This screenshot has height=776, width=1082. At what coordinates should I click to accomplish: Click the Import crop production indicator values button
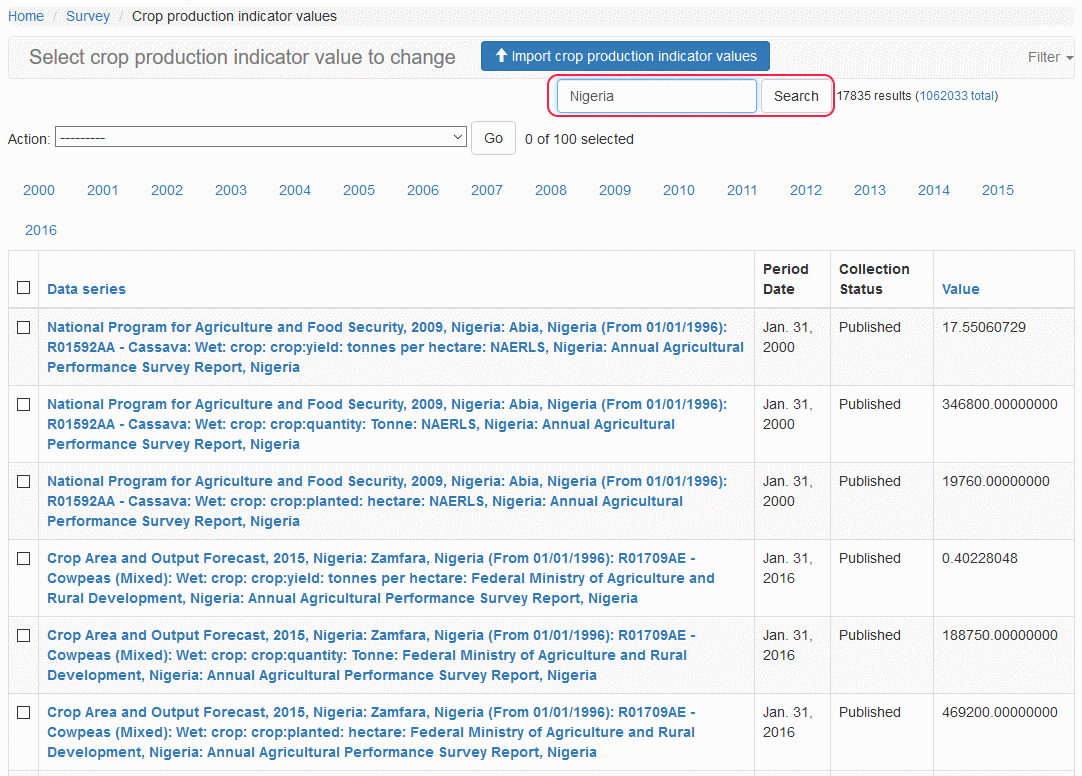(x=625, y=56)
